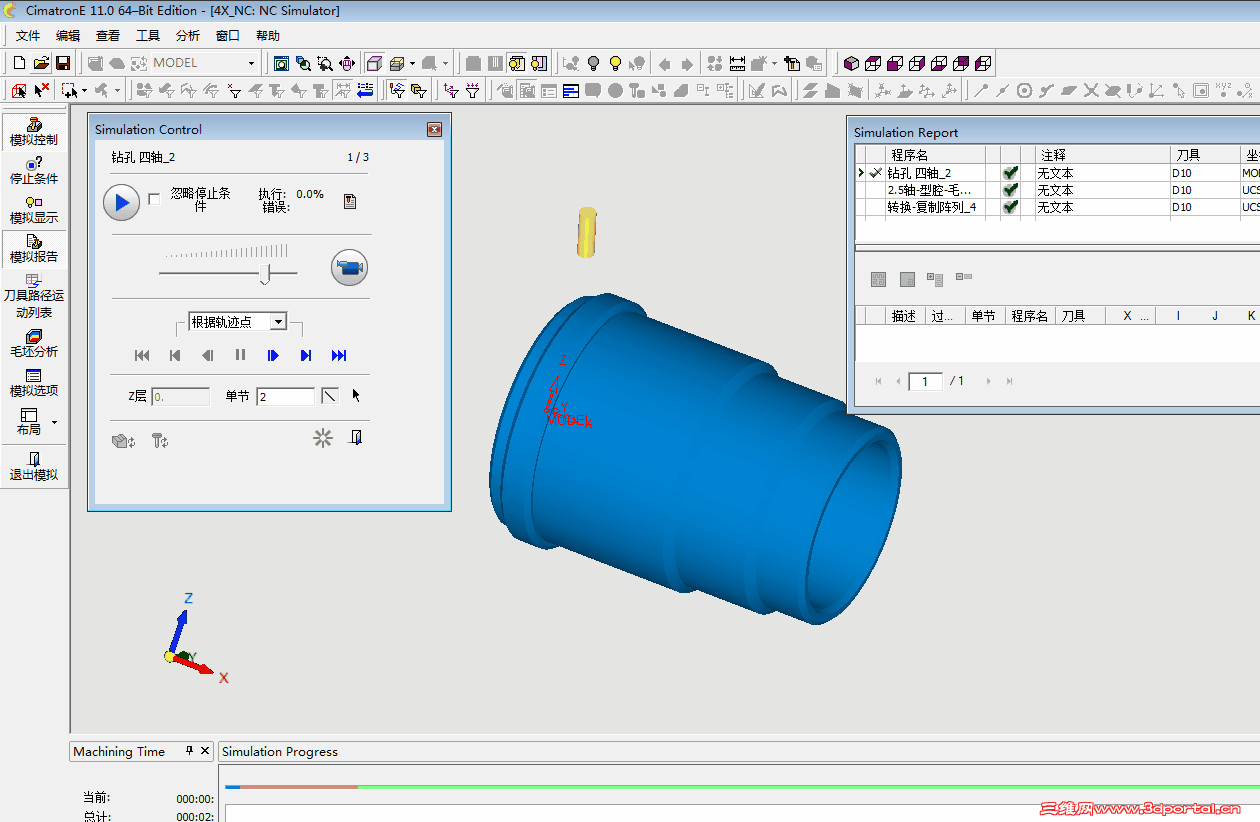The image size is (1260, 822).
Task: Open 模拟显示 sidebar item
Action: point(34,209)
